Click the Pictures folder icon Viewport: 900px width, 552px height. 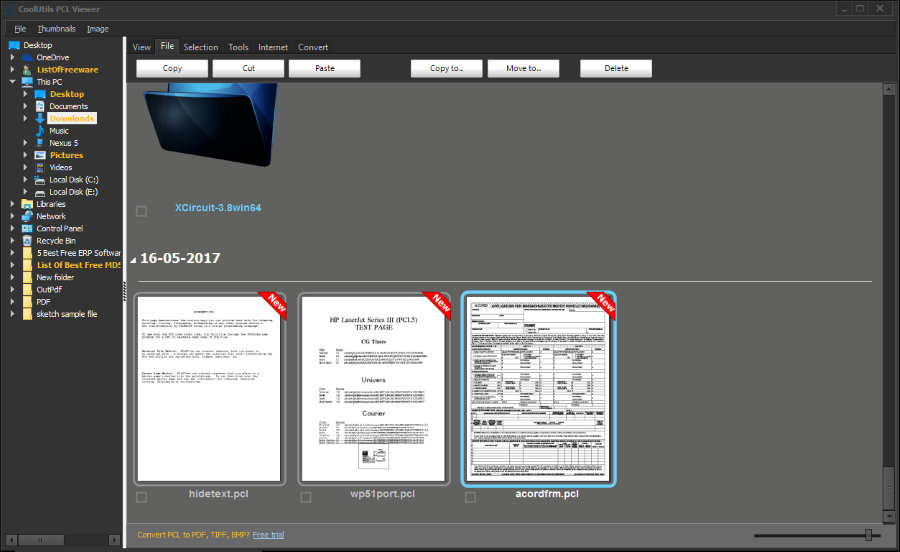point(40,155)
